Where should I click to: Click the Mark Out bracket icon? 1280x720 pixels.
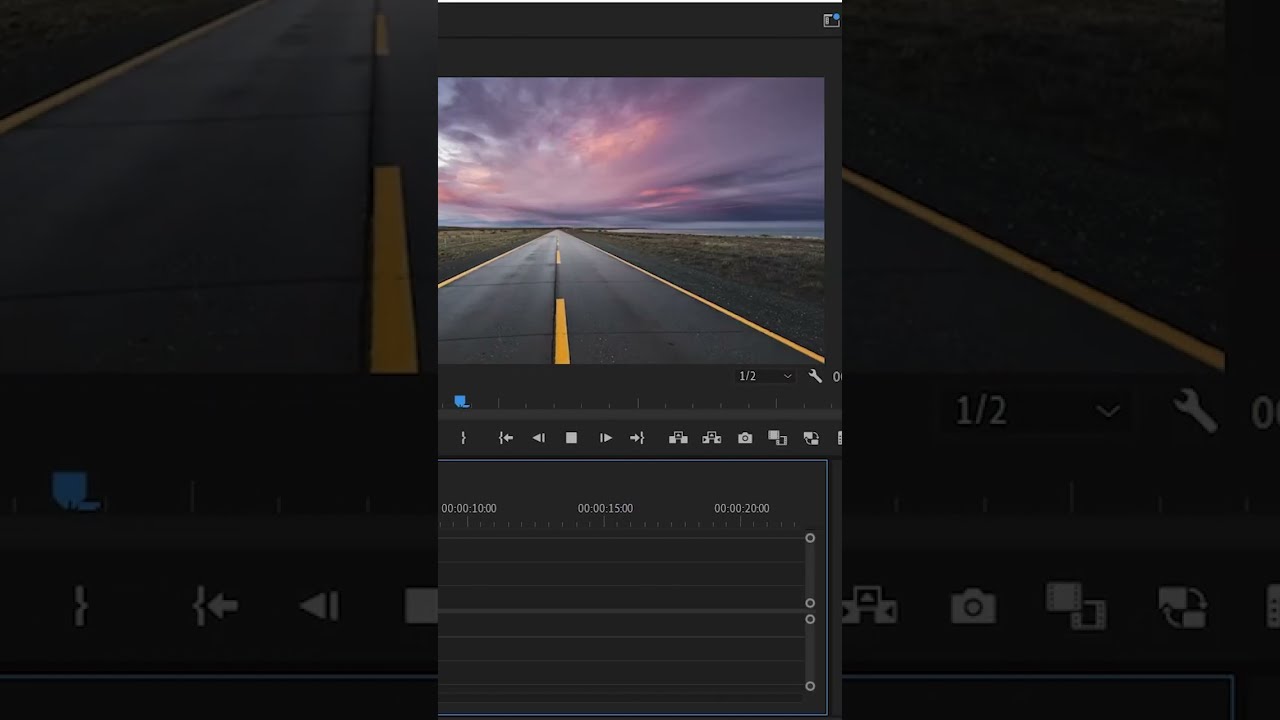point(463,438)
